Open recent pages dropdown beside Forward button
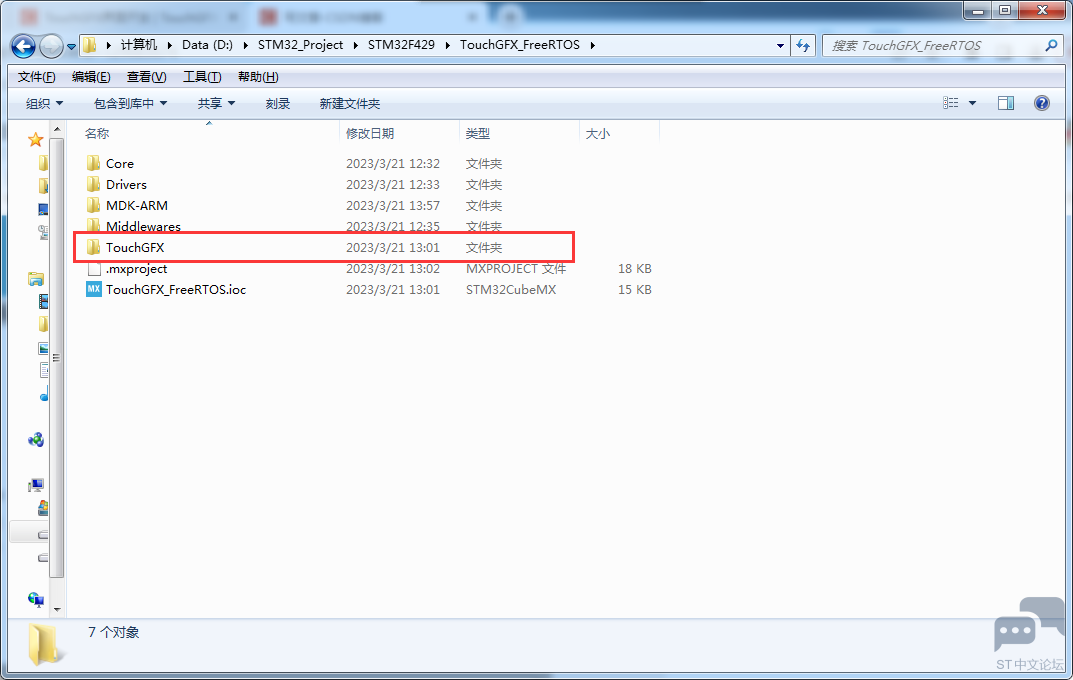1073x680 pixels. click(71, 47)
